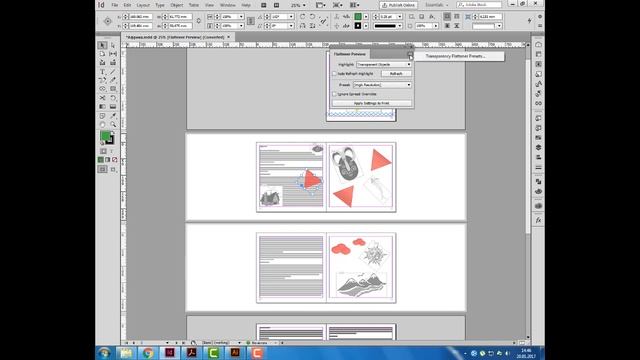
Task: Select the Page tool
Action: (x=102, y=54)
